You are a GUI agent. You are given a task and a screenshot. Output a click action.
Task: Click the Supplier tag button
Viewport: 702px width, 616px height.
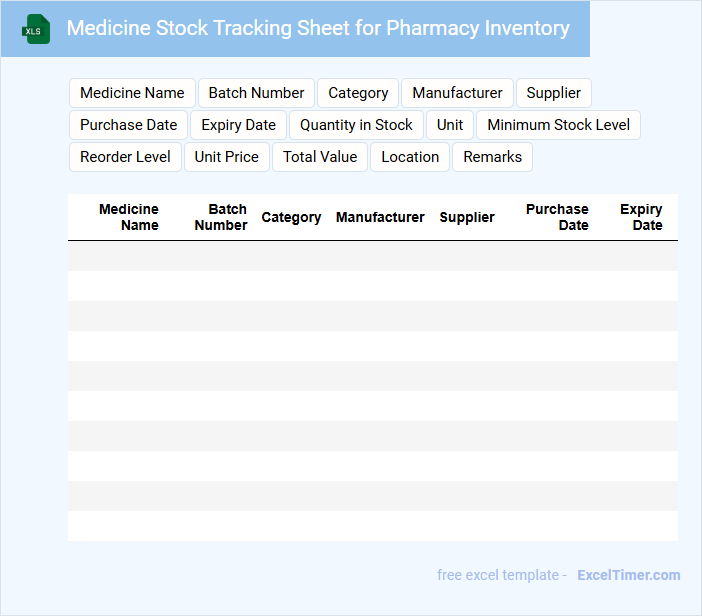coord(553,93)
